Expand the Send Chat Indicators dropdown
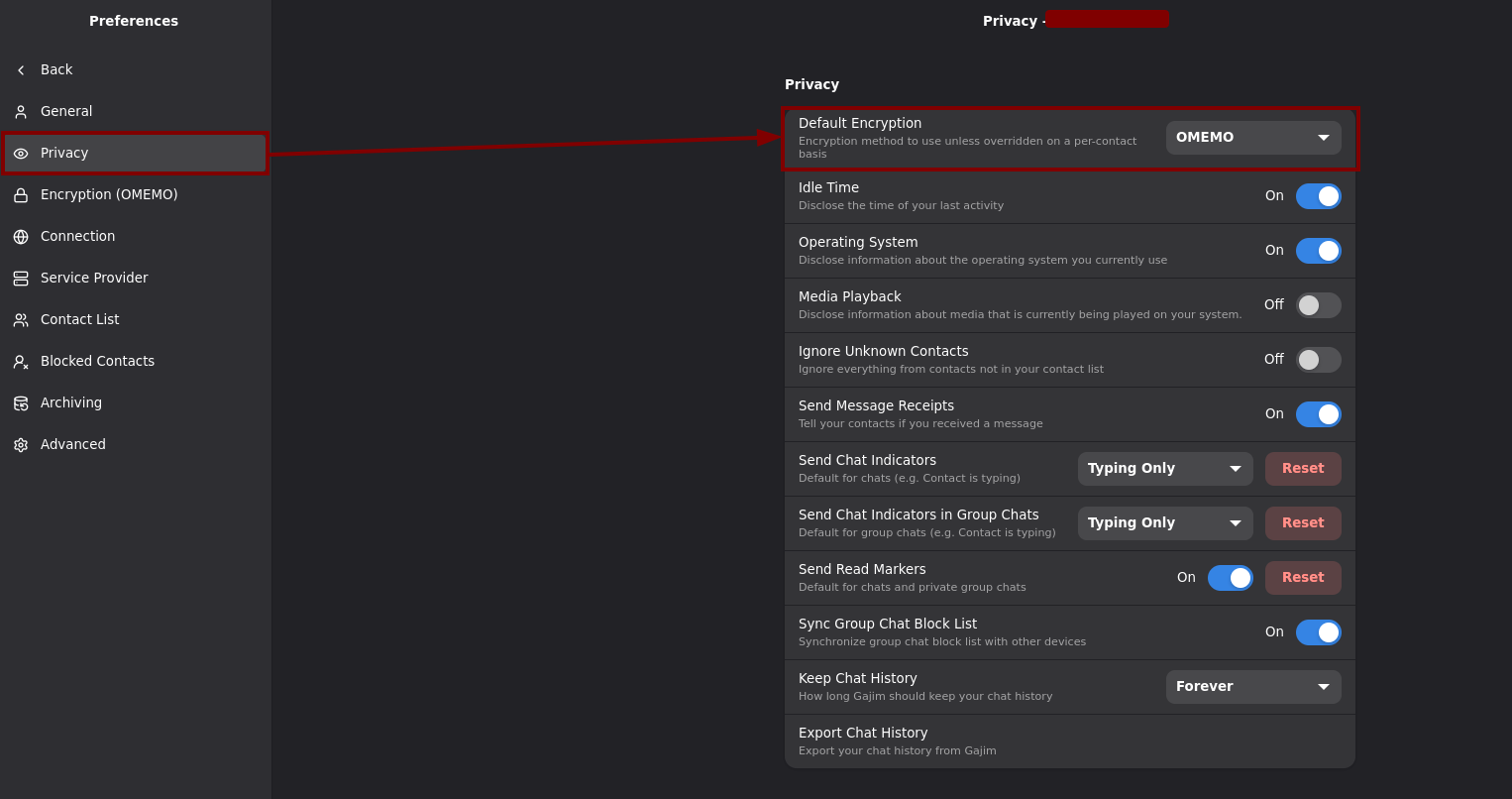Viewport: 1512px width, 799px height. [x=1164, y=469]
